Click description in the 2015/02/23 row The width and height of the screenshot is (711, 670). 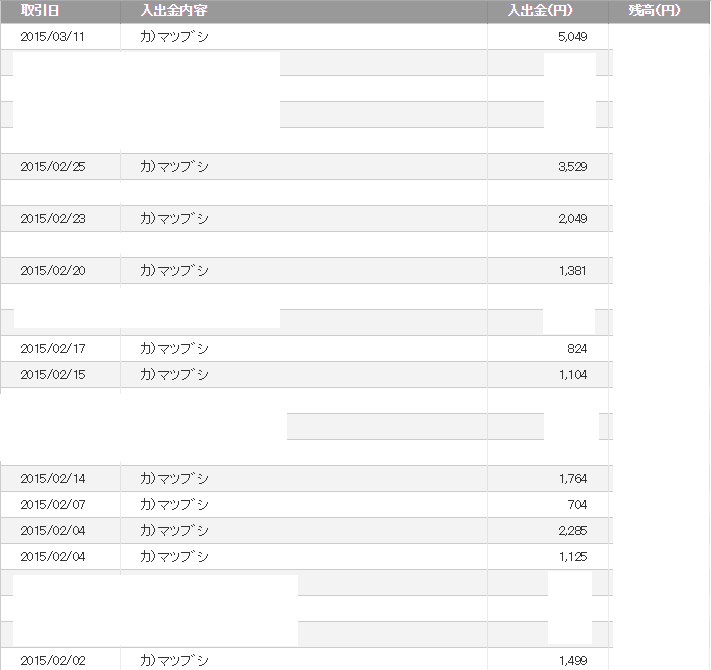click(x=174, y=218)
